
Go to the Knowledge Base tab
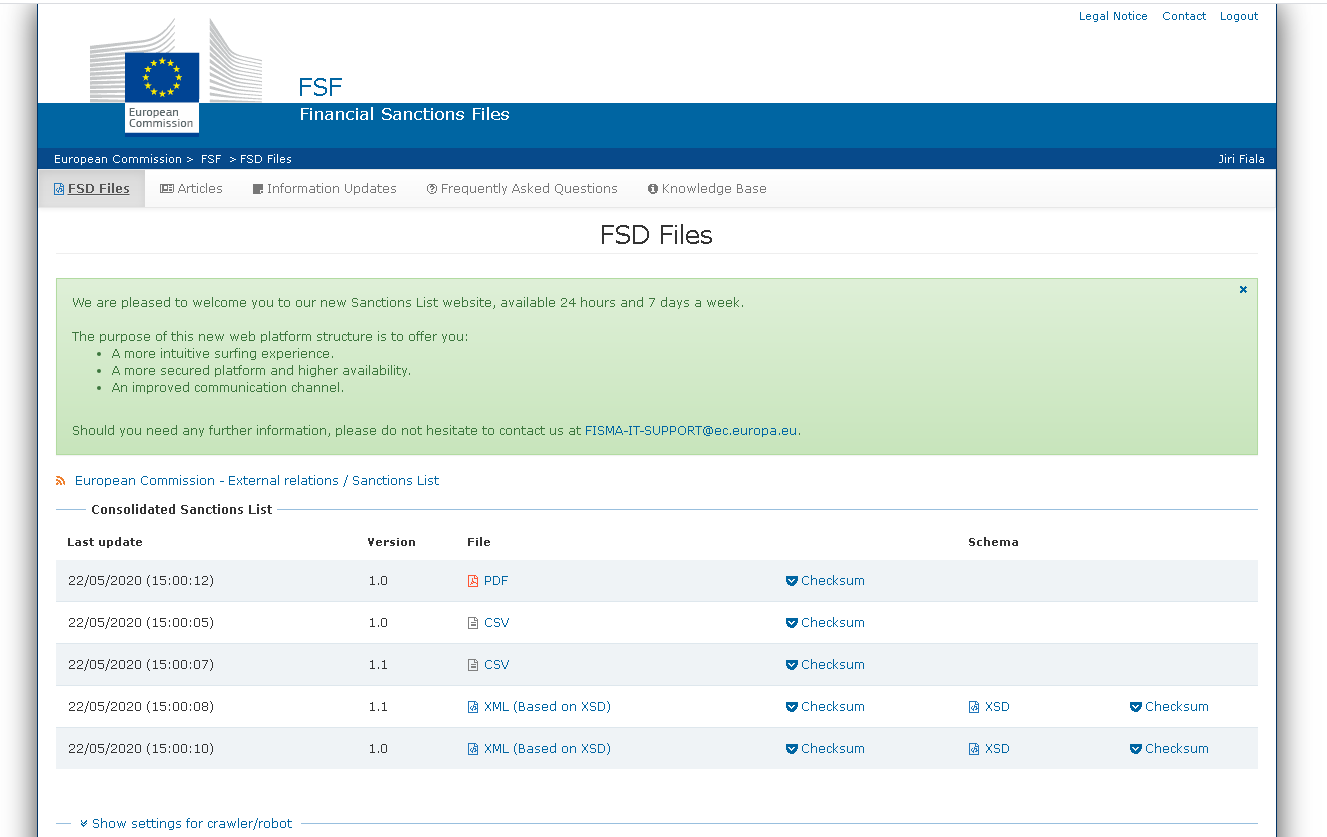pos(707,189)
